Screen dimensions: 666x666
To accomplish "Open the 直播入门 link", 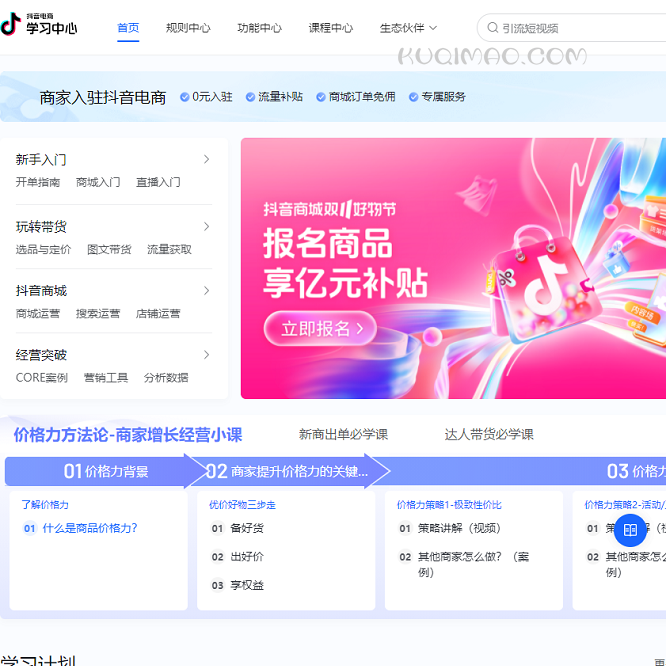I will coord(158,182).
